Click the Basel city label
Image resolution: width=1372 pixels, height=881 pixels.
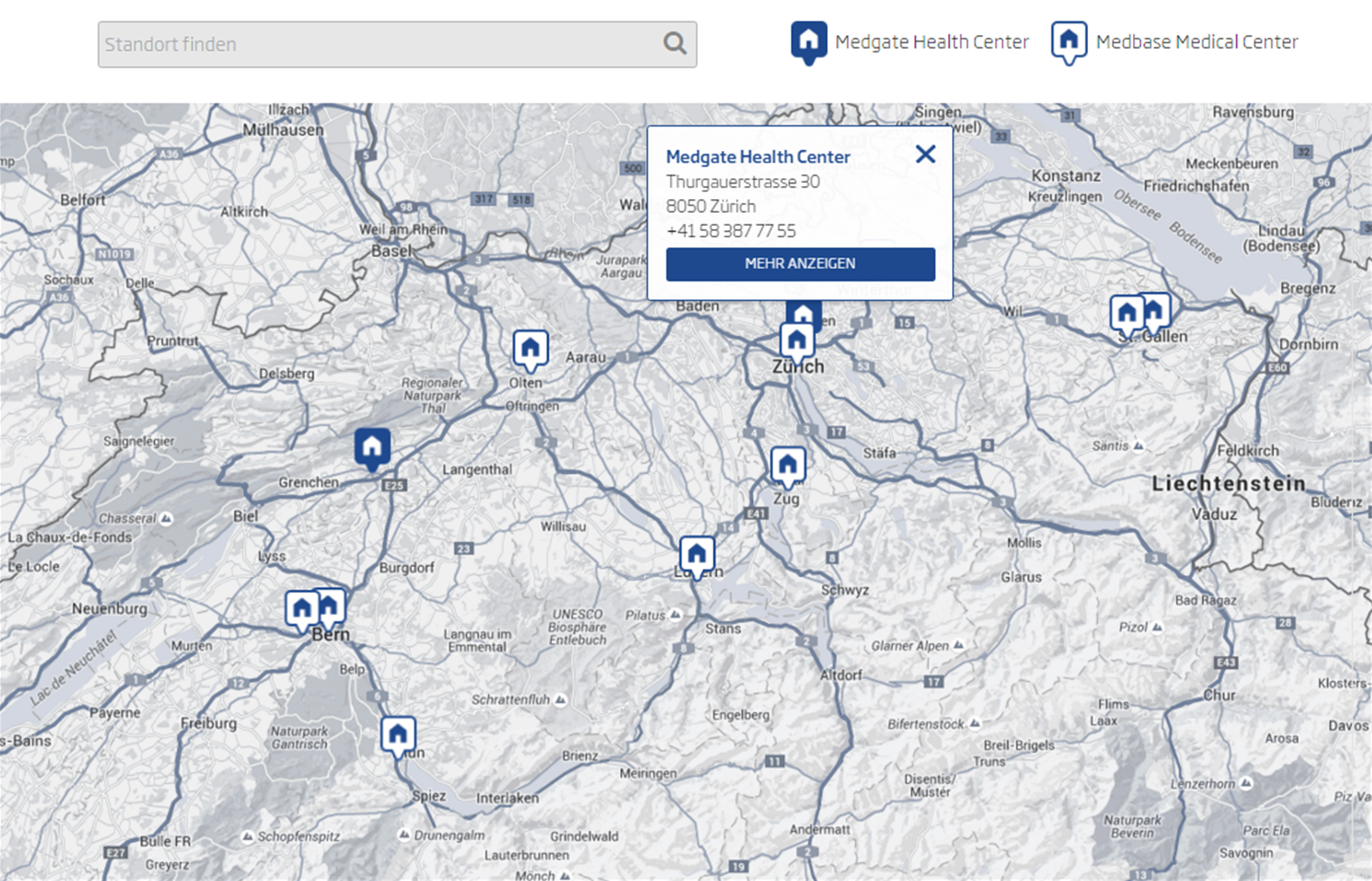(392, 251)
